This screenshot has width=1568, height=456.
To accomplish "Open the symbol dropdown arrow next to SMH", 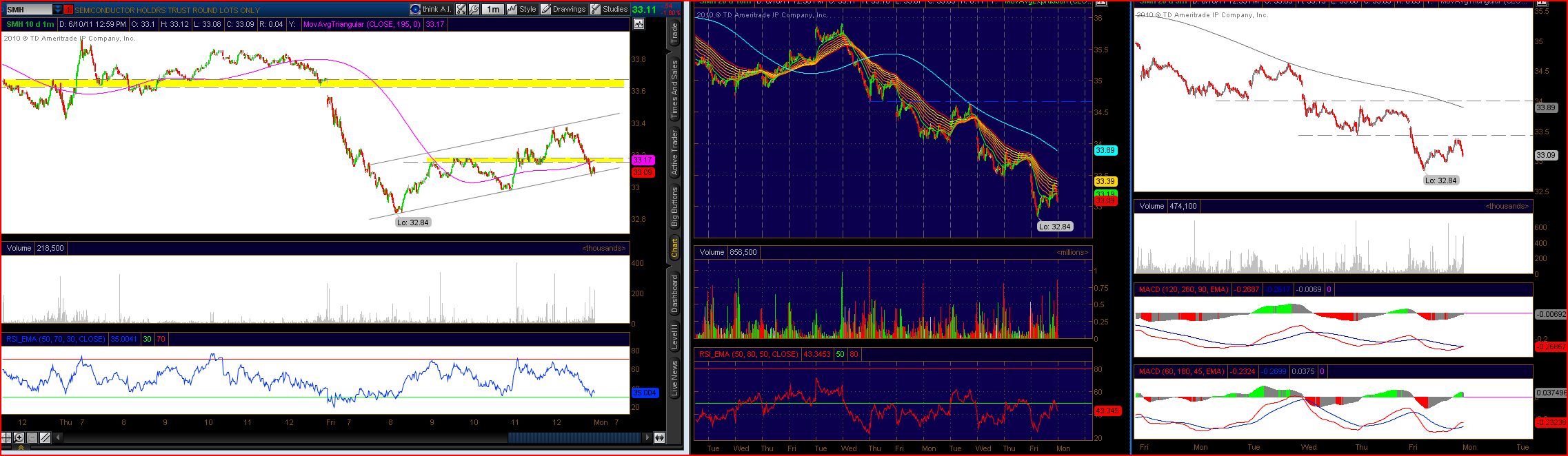I will tap(58, 10).
